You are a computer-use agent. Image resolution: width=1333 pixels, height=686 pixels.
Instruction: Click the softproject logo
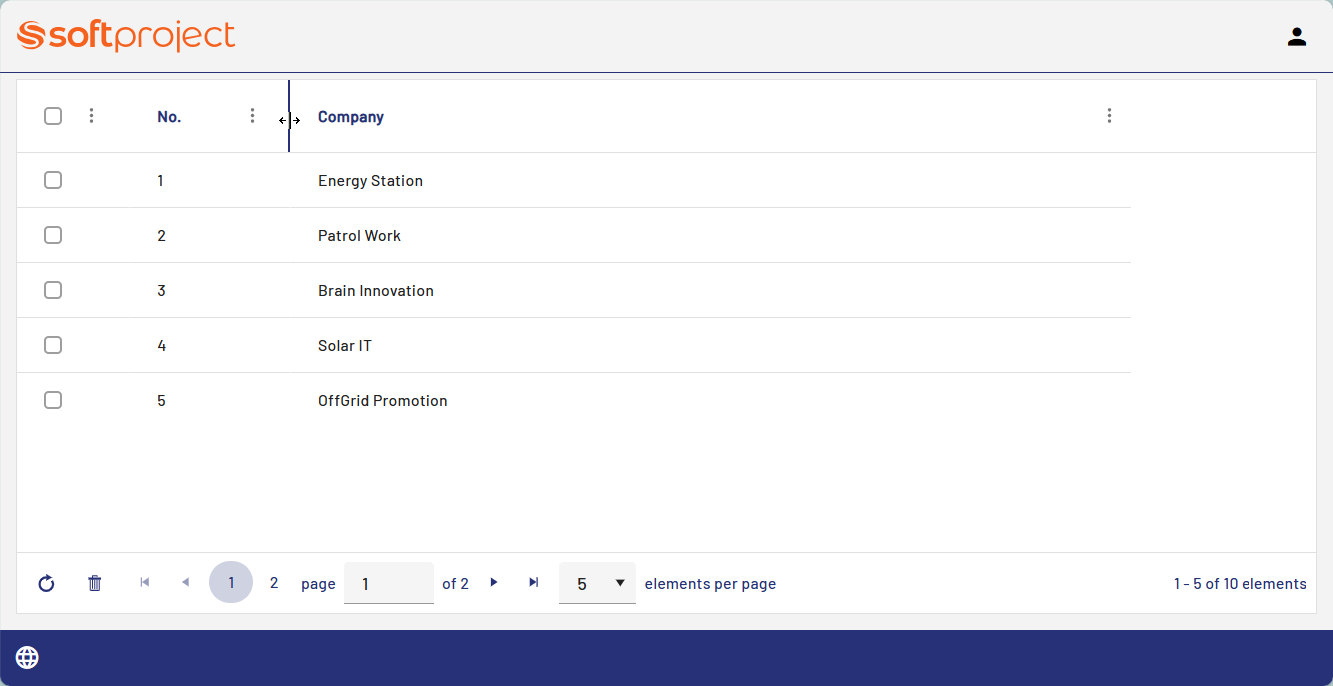click(126, 36)
